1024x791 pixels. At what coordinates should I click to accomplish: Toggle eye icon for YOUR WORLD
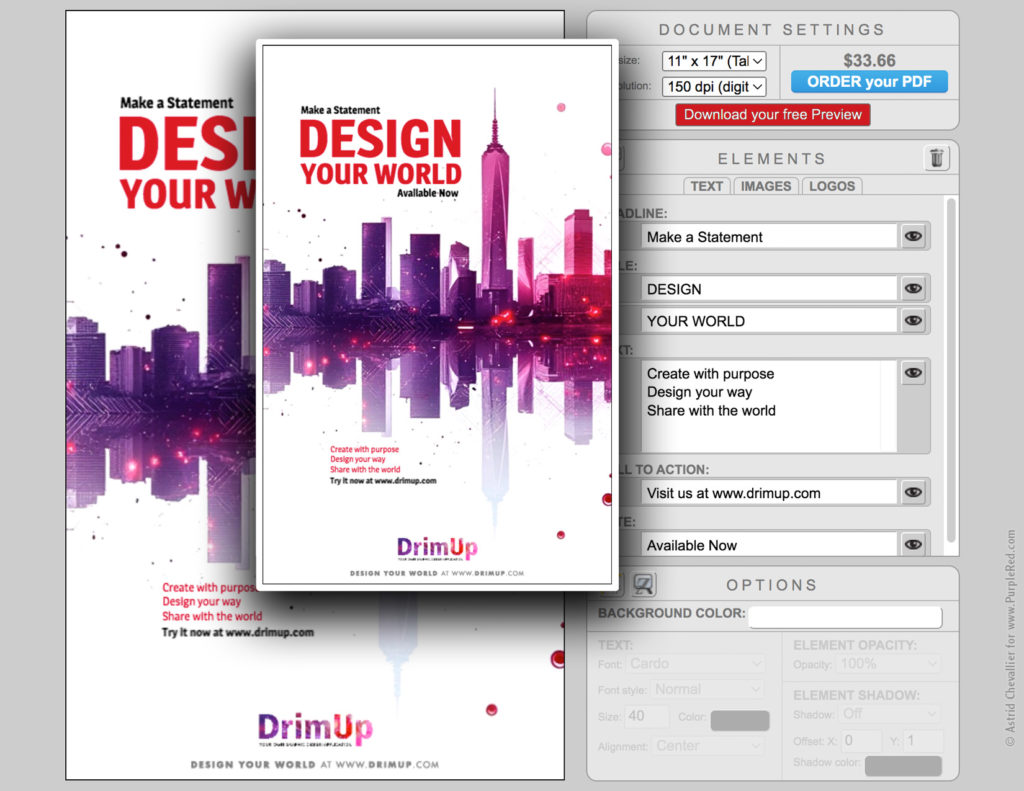(x=913, y=321)
